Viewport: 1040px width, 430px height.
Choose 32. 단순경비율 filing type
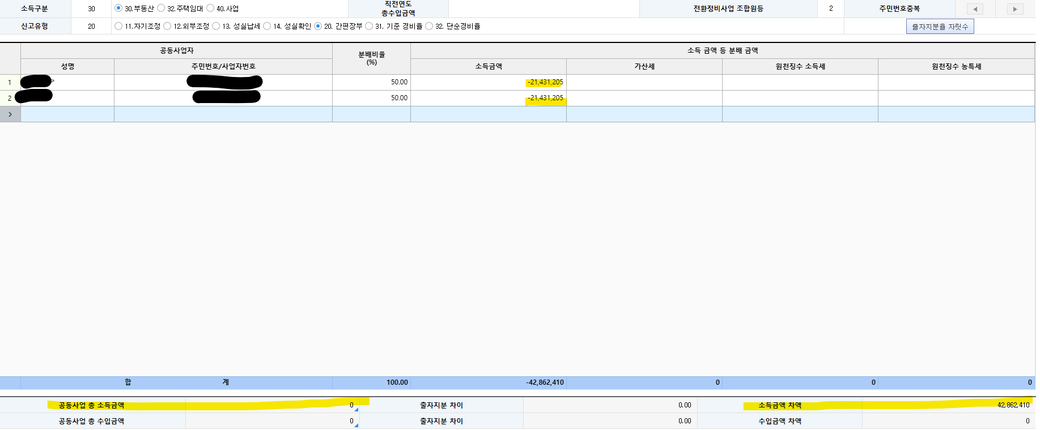click(429, 26)
